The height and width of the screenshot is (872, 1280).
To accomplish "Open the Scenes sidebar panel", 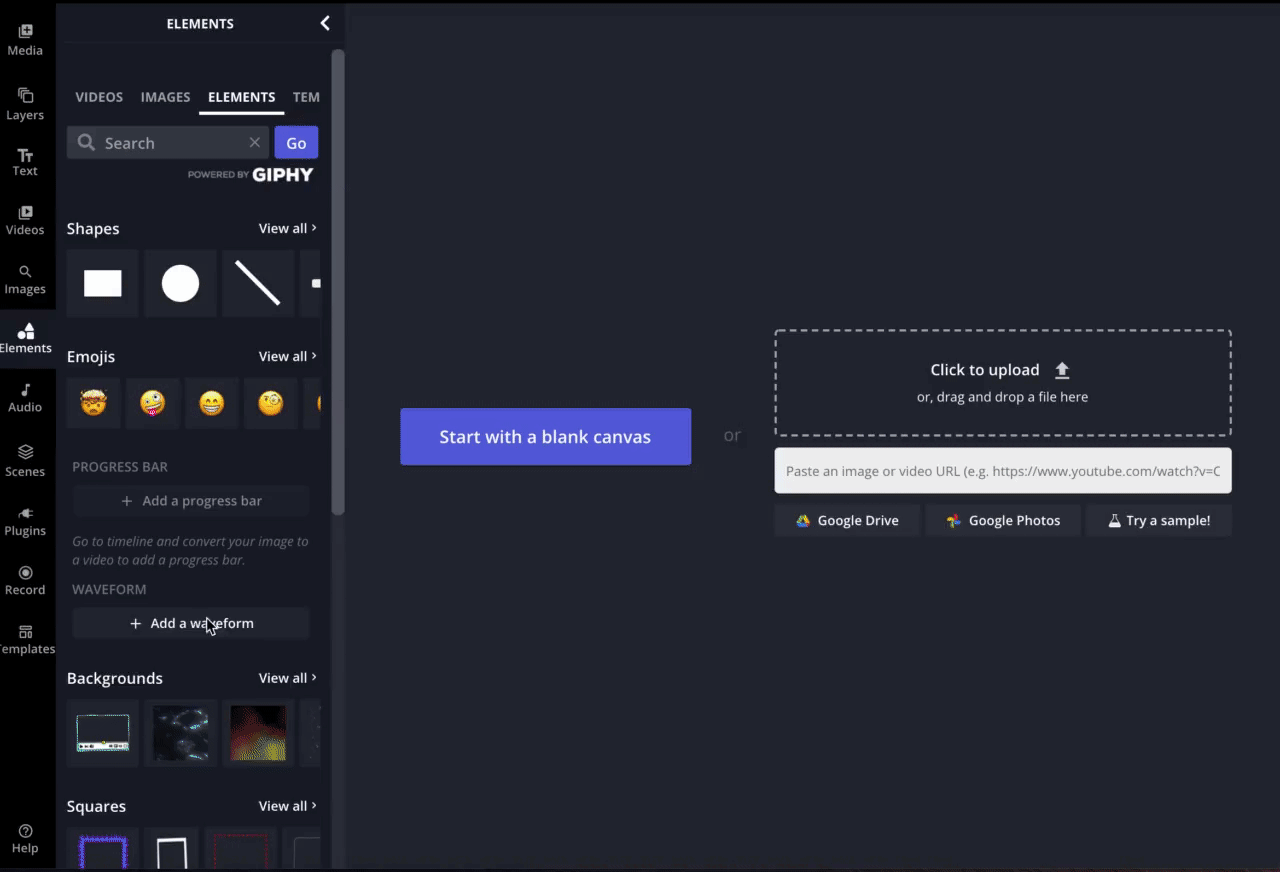I will (x=25, y=461).
